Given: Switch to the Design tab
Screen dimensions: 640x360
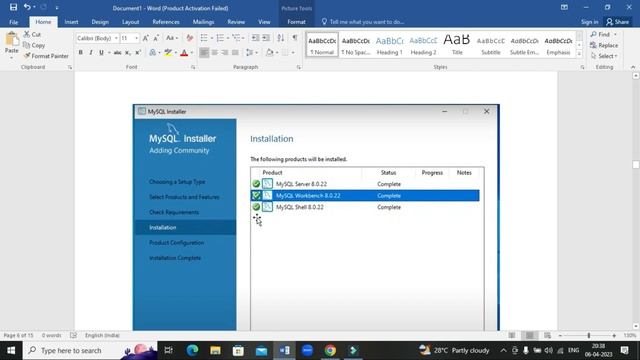Looking at the screenshot, I should coord(100,22).
